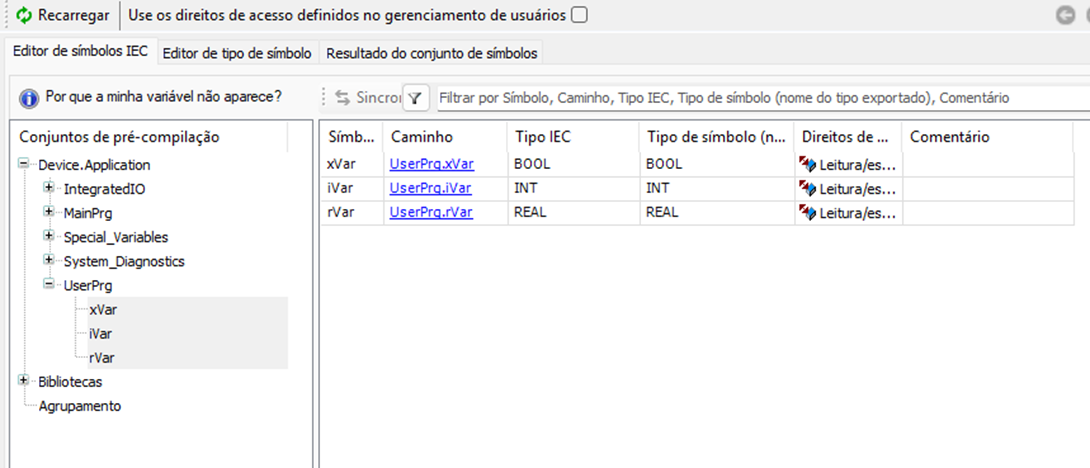Image resolution: width=1090 pixels, height=468 pixels.
Task: Click access rights icon for rVar
Action: pos(807,212)
